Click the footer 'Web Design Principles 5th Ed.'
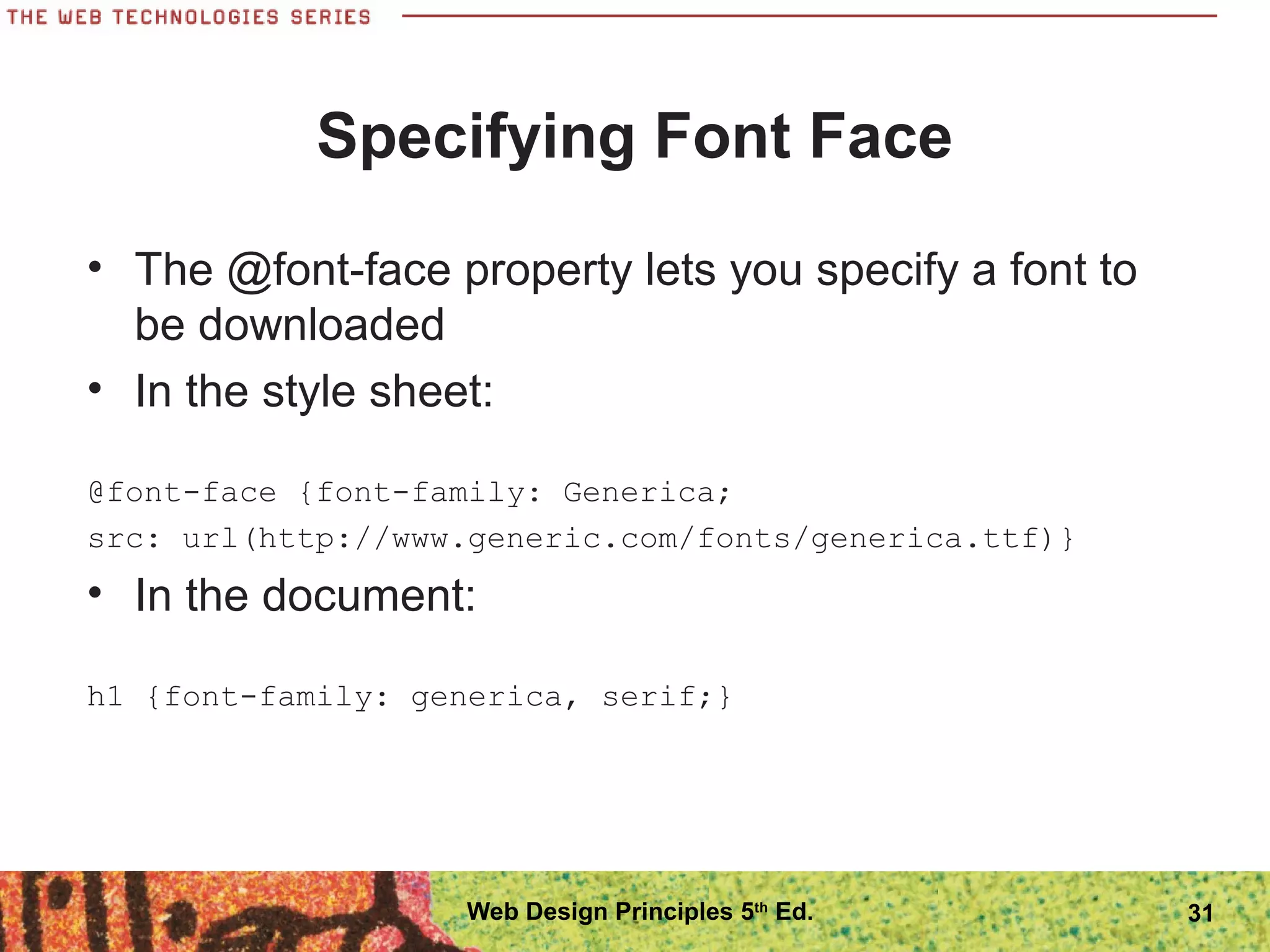This screenshot has width=1270, height=952. click(639, 911)
